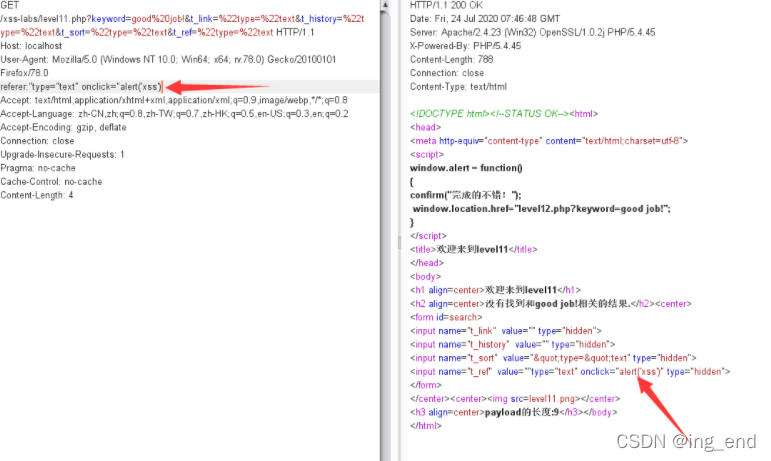Click the h1 align=center line
Viewport: 771px width, 461px height.
coord(495,290)
